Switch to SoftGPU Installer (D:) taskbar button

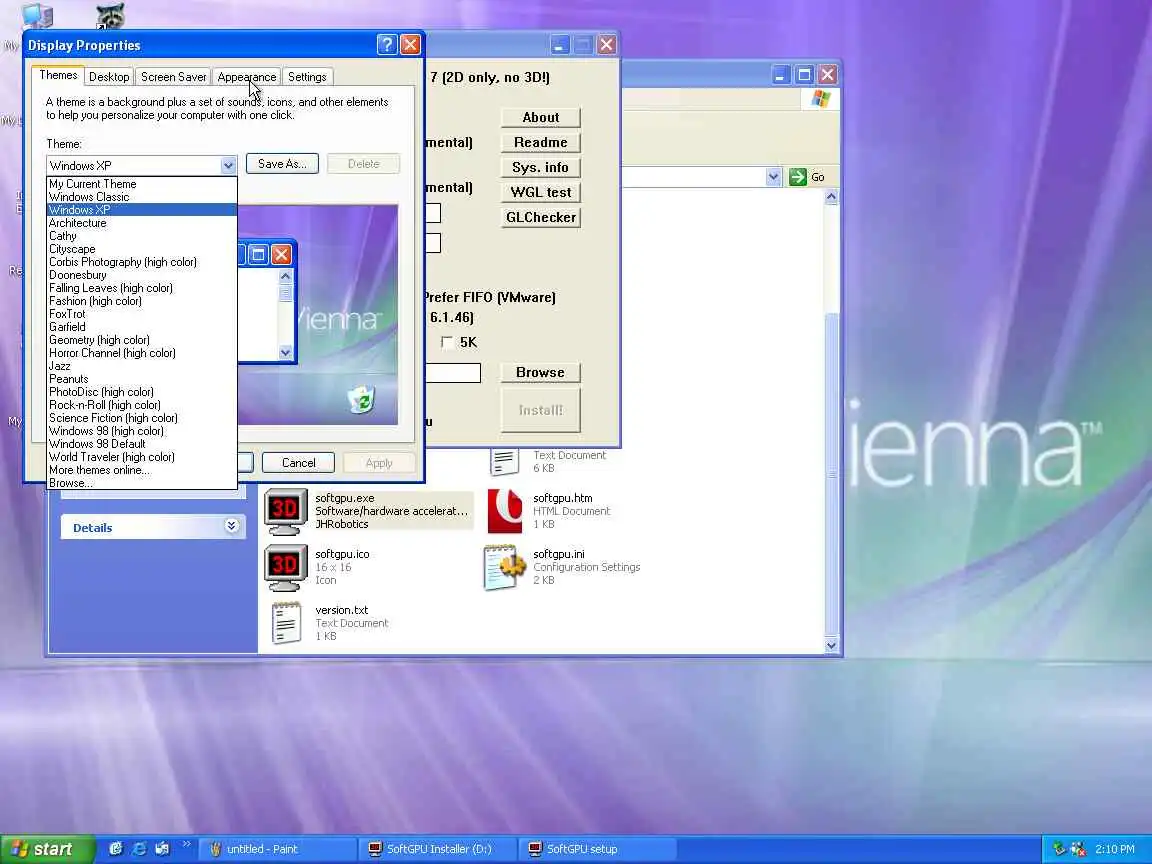[x=439, y=849]
